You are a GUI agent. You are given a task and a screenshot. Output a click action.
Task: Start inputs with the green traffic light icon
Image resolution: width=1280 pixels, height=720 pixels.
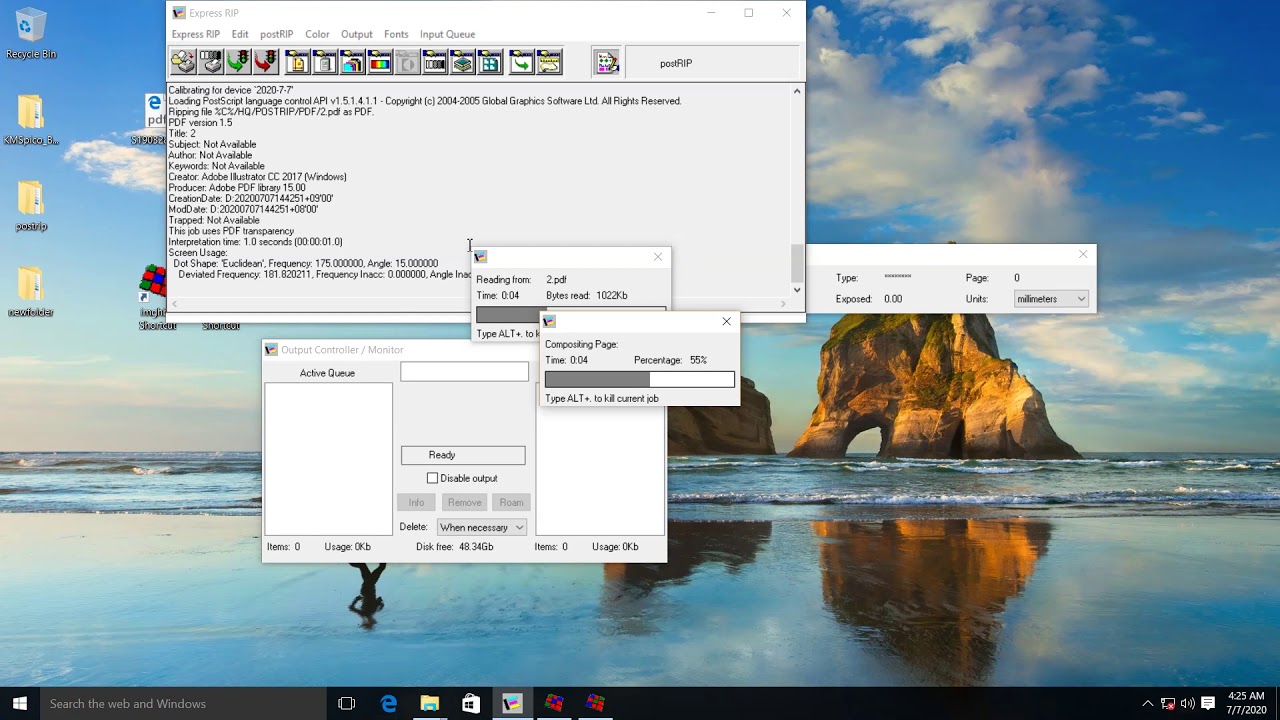(238, 63)
